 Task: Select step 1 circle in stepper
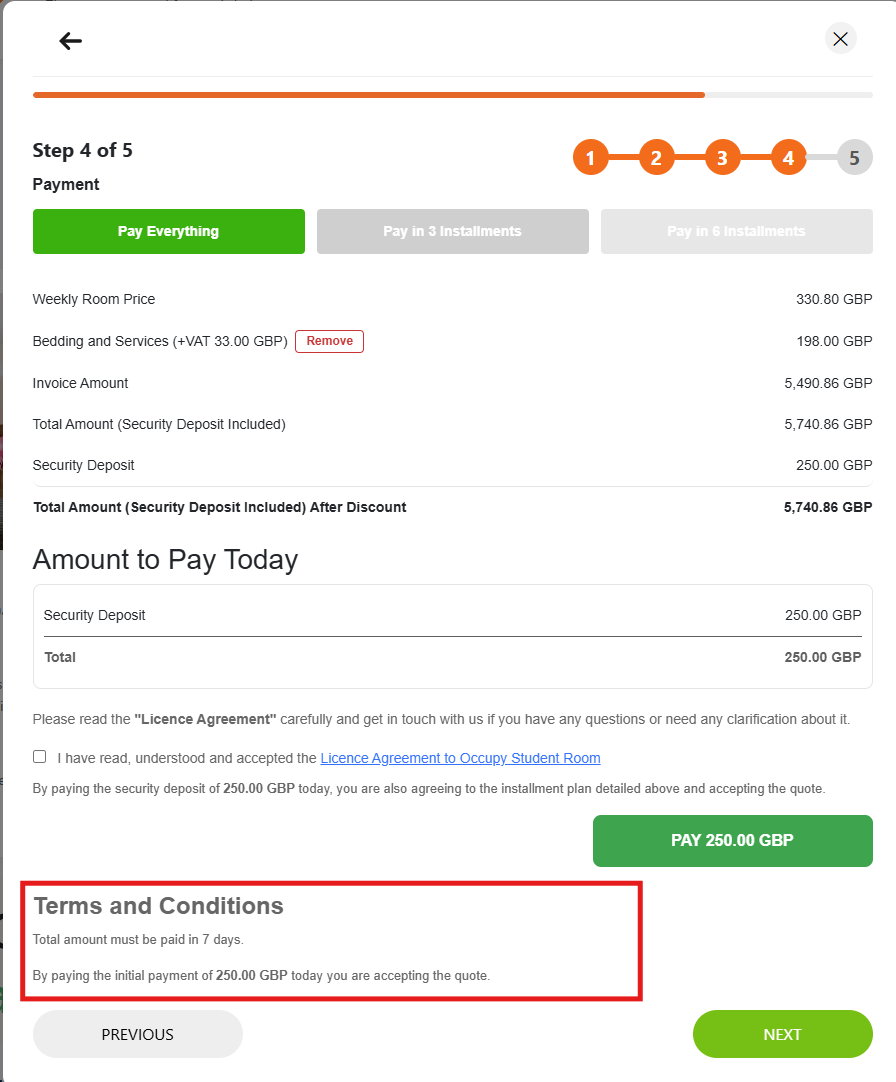(590, 157)
